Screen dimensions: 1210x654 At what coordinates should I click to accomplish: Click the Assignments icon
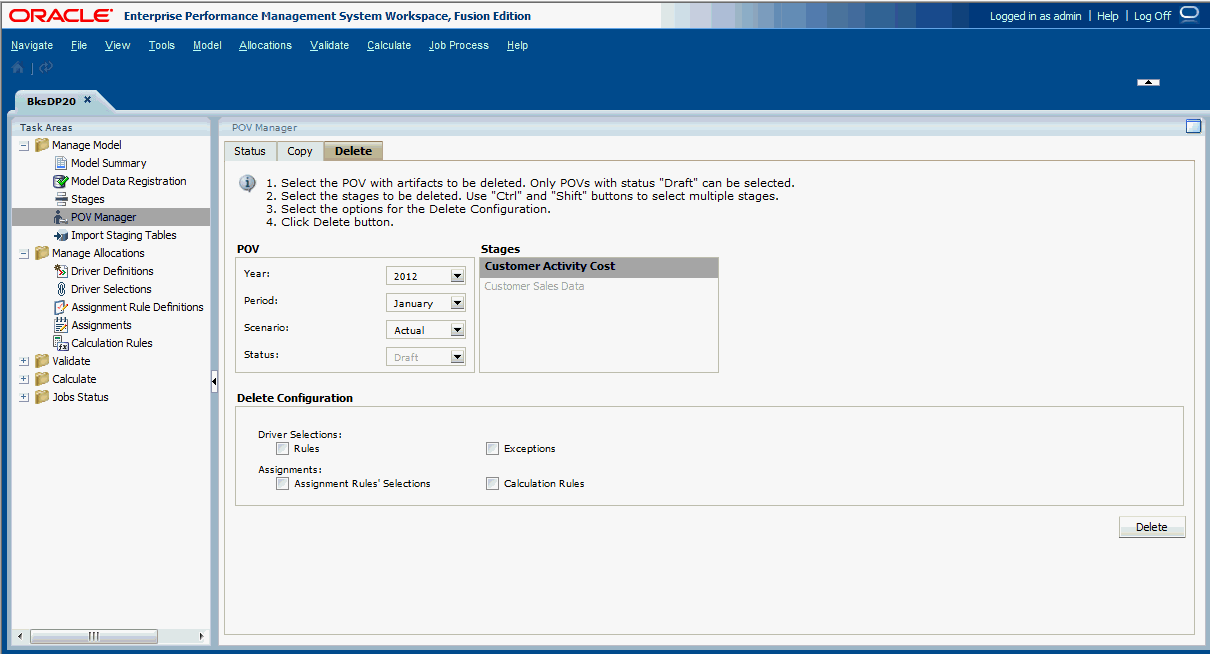click(61, 325)
